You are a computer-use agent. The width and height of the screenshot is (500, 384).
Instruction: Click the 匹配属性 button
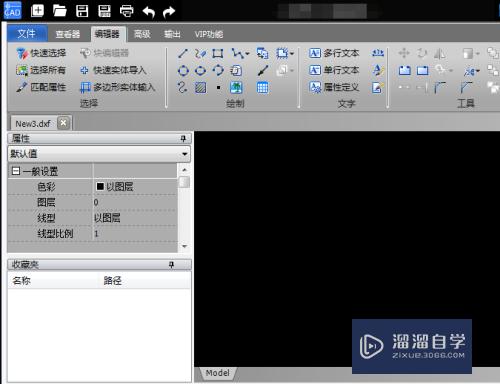42,87
